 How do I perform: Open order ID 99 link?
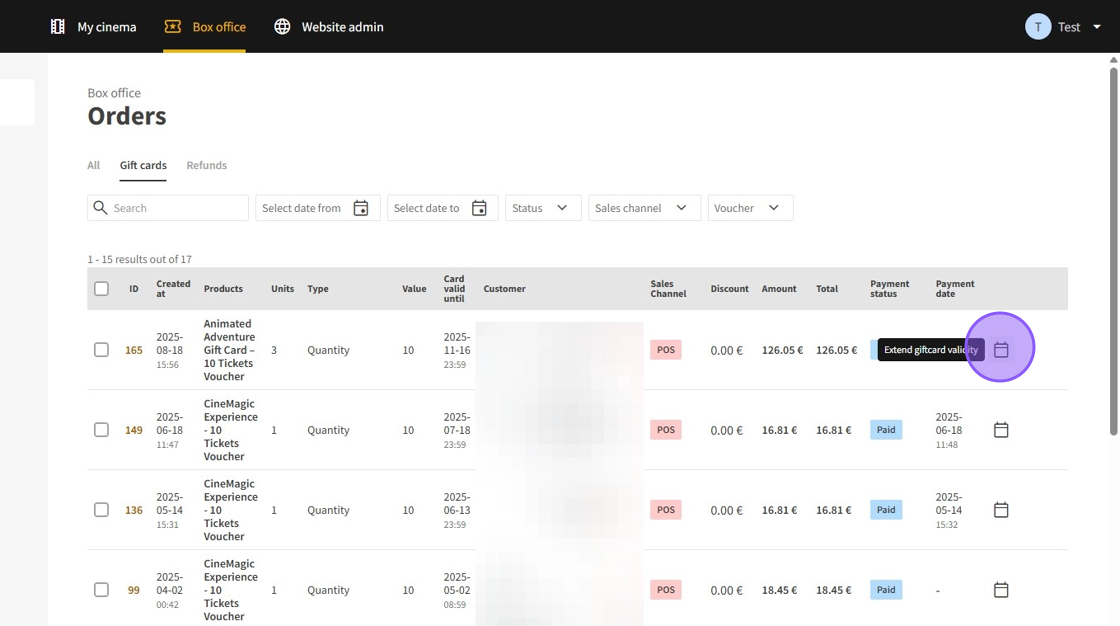tap(134, 590)
